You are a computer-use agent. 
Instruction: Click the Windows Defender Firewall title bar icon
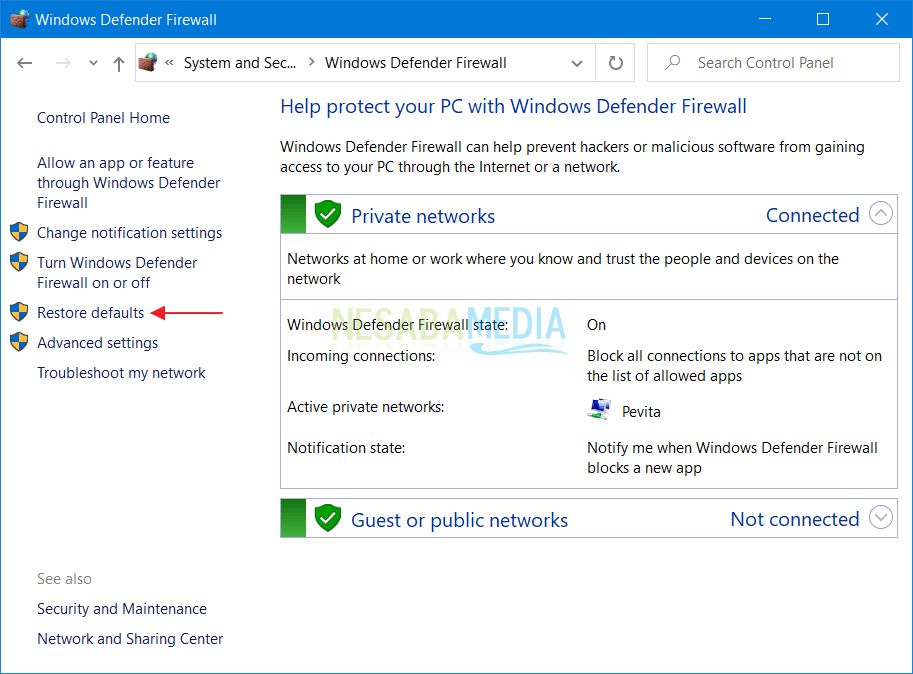coord(18,18)
